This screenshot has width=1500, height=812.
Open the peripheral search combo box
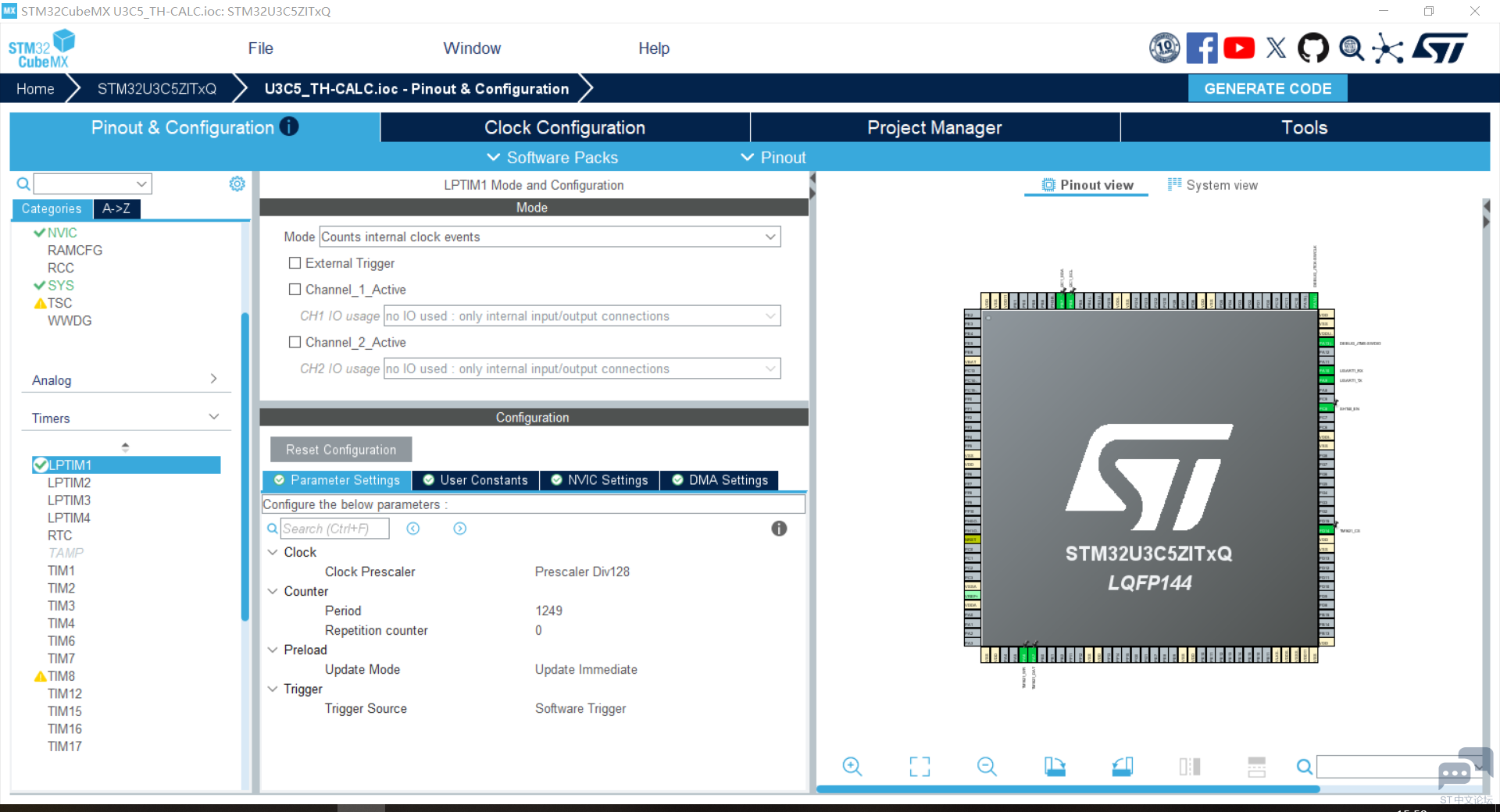click(92, 183)
